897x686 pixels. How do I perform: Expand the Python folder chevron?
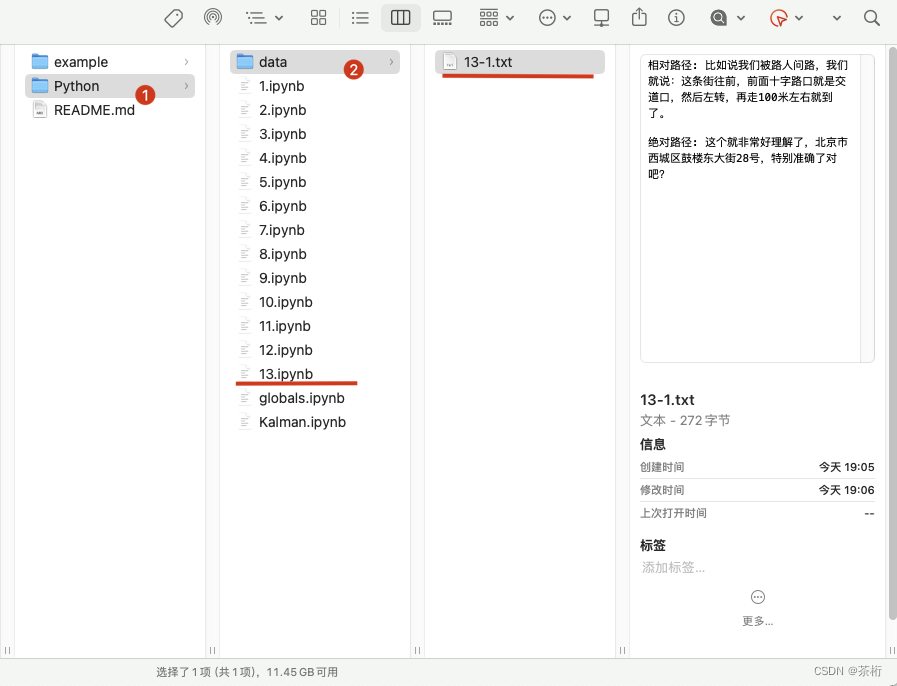[186, 86]
